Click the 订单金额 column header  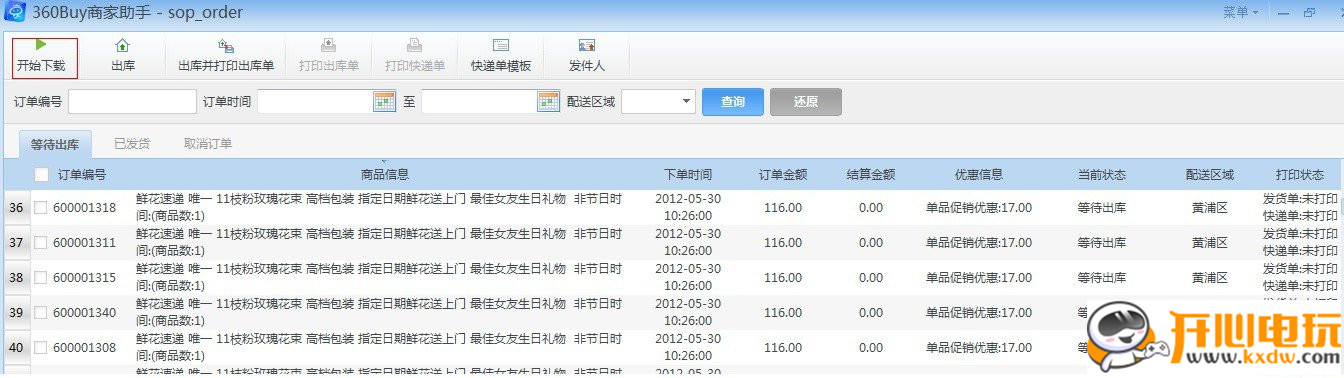(x=782, y=174)
